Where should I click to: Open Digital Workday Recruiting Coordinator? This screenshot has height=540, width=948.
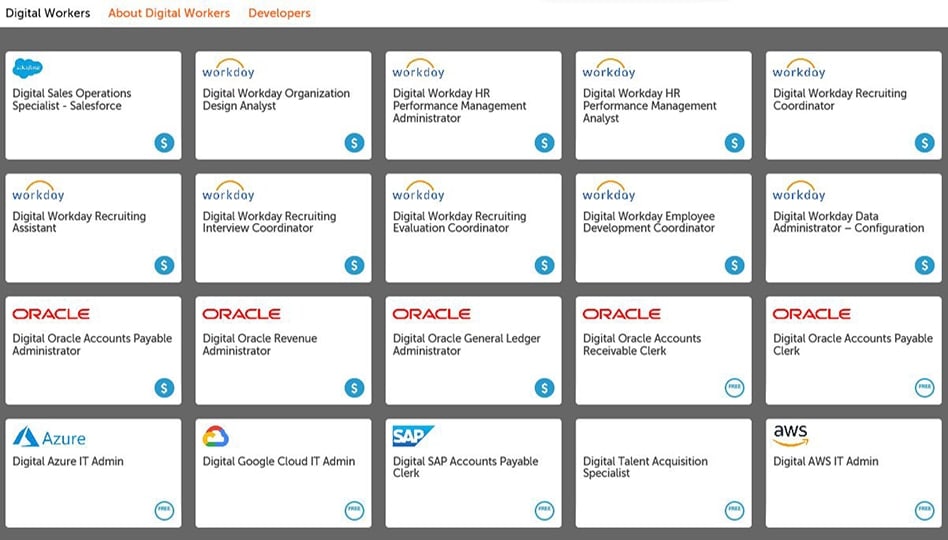point(840,100)
